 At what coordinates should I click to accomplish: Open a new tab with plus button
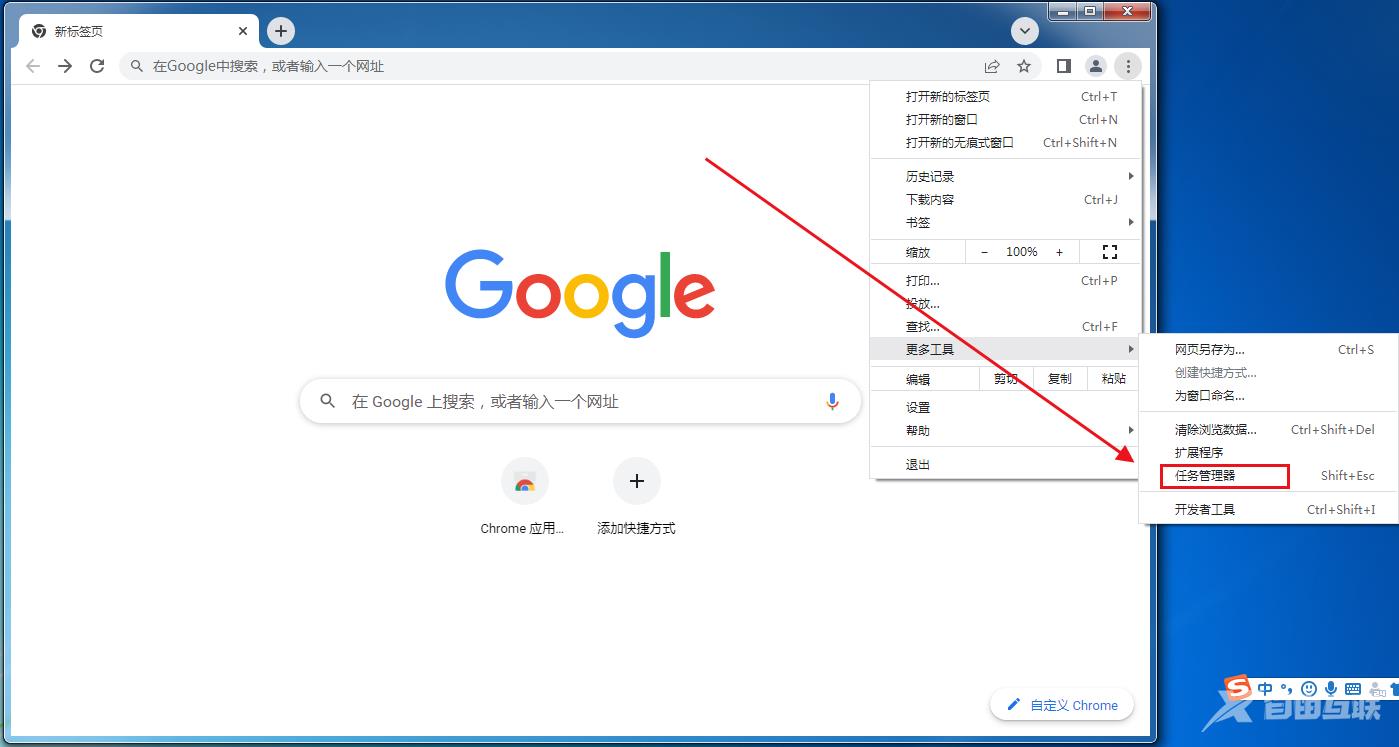[281, 31]
